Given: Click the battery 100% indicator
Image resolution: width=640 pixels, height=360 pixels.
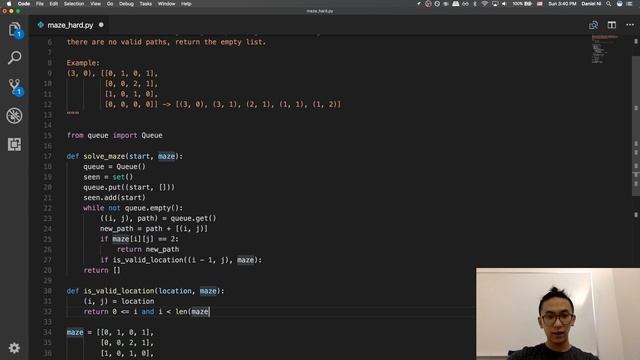Looking at the screenshot, I should (x=522, y=4).
